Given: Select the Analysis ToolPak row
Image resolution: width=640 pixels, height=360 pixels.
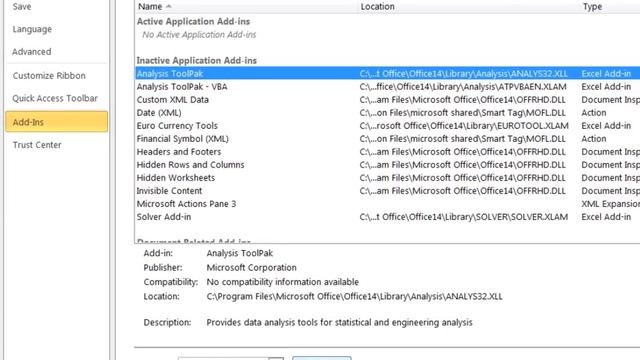Looking at the screenshot, I should [x=387, y=73].
